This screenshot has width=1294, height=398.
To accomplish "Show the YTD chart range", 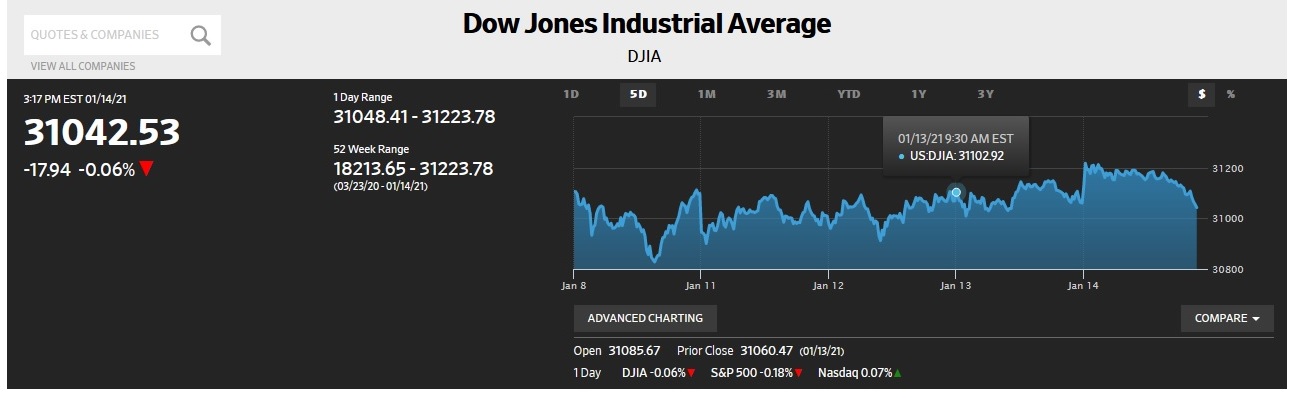I will point(848,94).
